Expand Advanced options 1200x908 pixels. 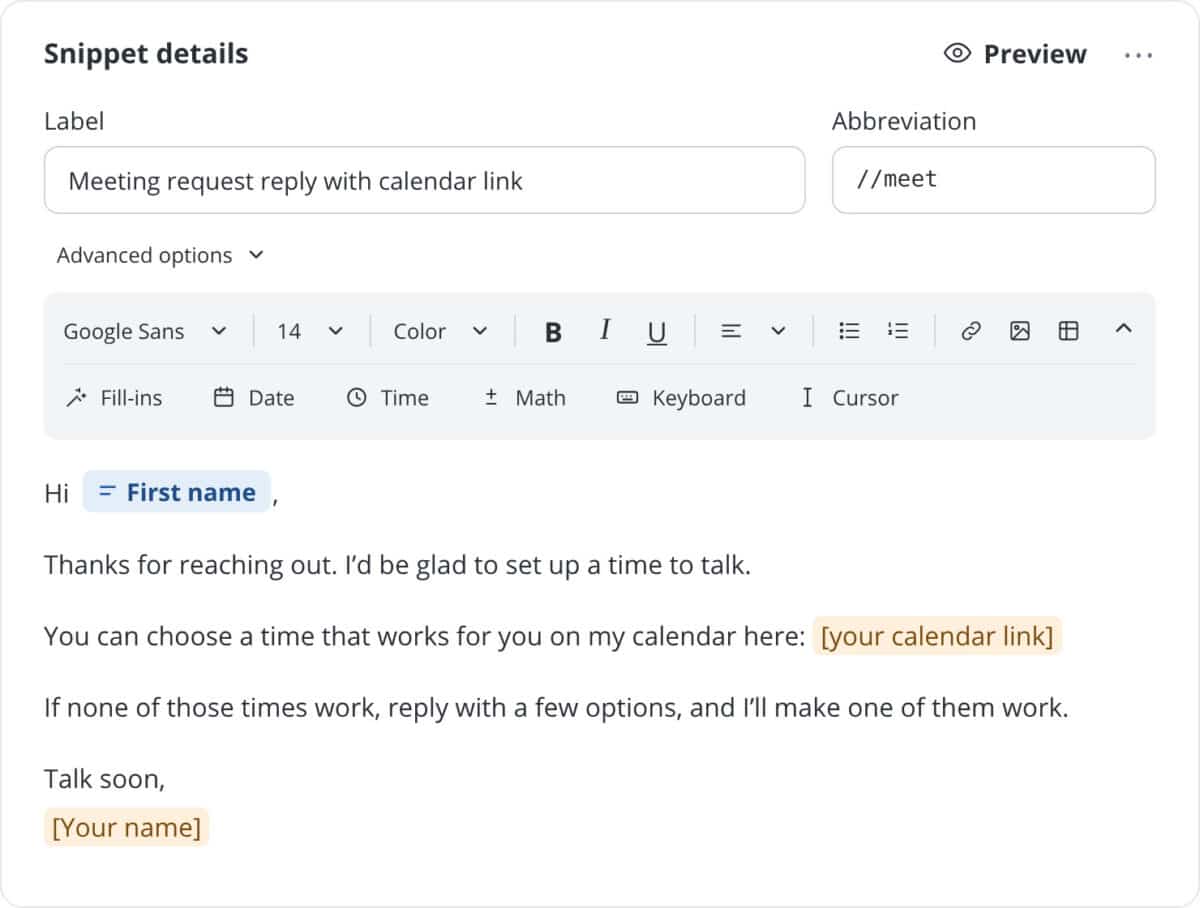(x=160, y=255)
